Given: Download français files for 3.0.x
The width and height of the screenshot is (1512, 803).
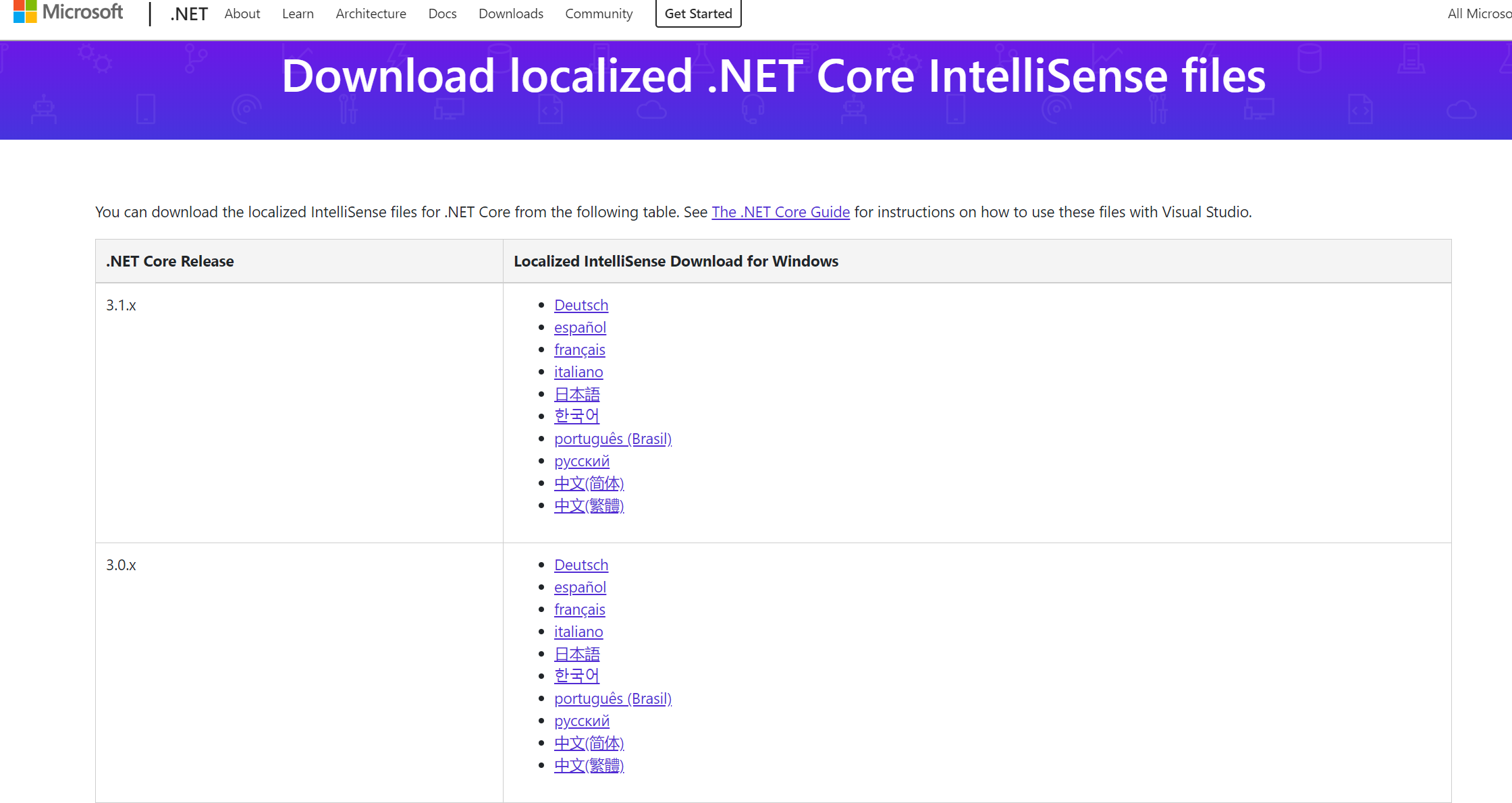Looking at the screenshot, I should point(580,609).
